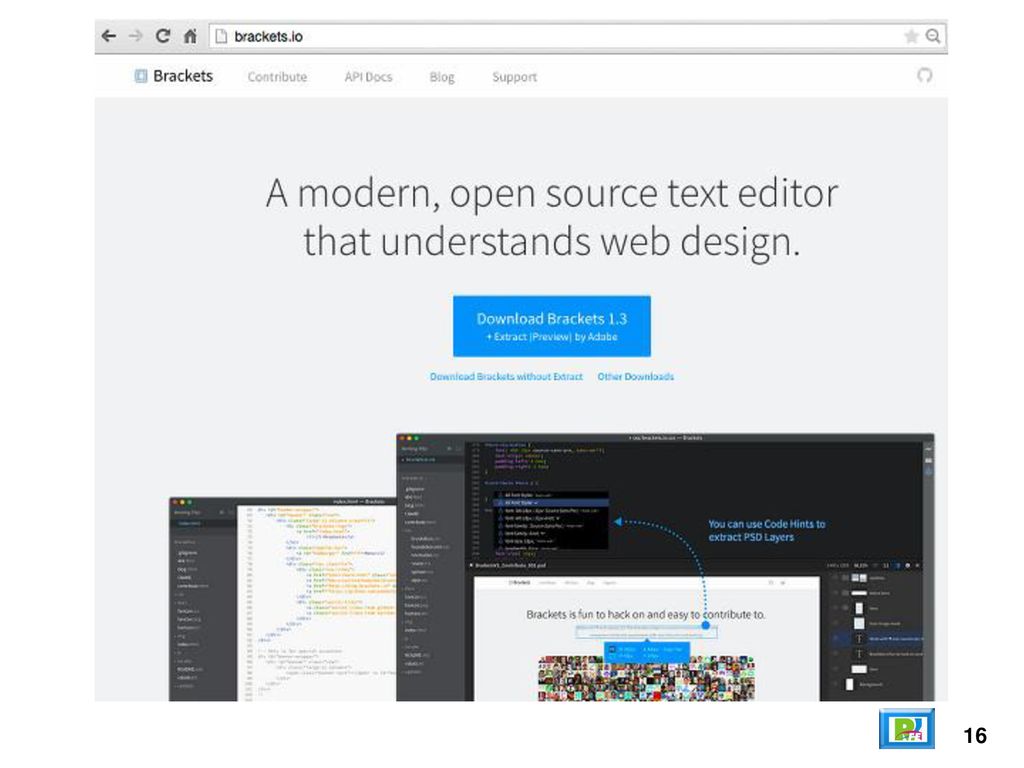This screenshot has width=1024, height=768.
Task: Click 'Brackets is fun to hack on' text
Action: click(645, 615)
